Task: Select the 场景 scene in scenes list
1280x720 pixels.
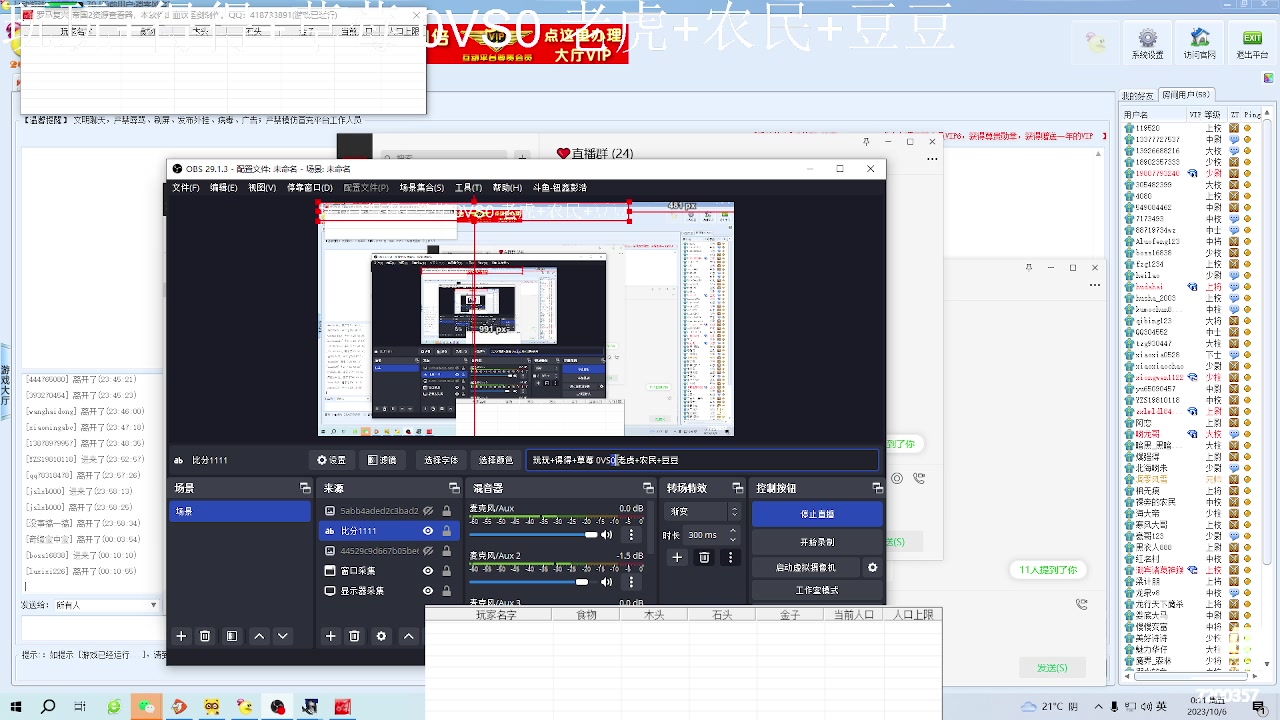Action: (240, 511)
